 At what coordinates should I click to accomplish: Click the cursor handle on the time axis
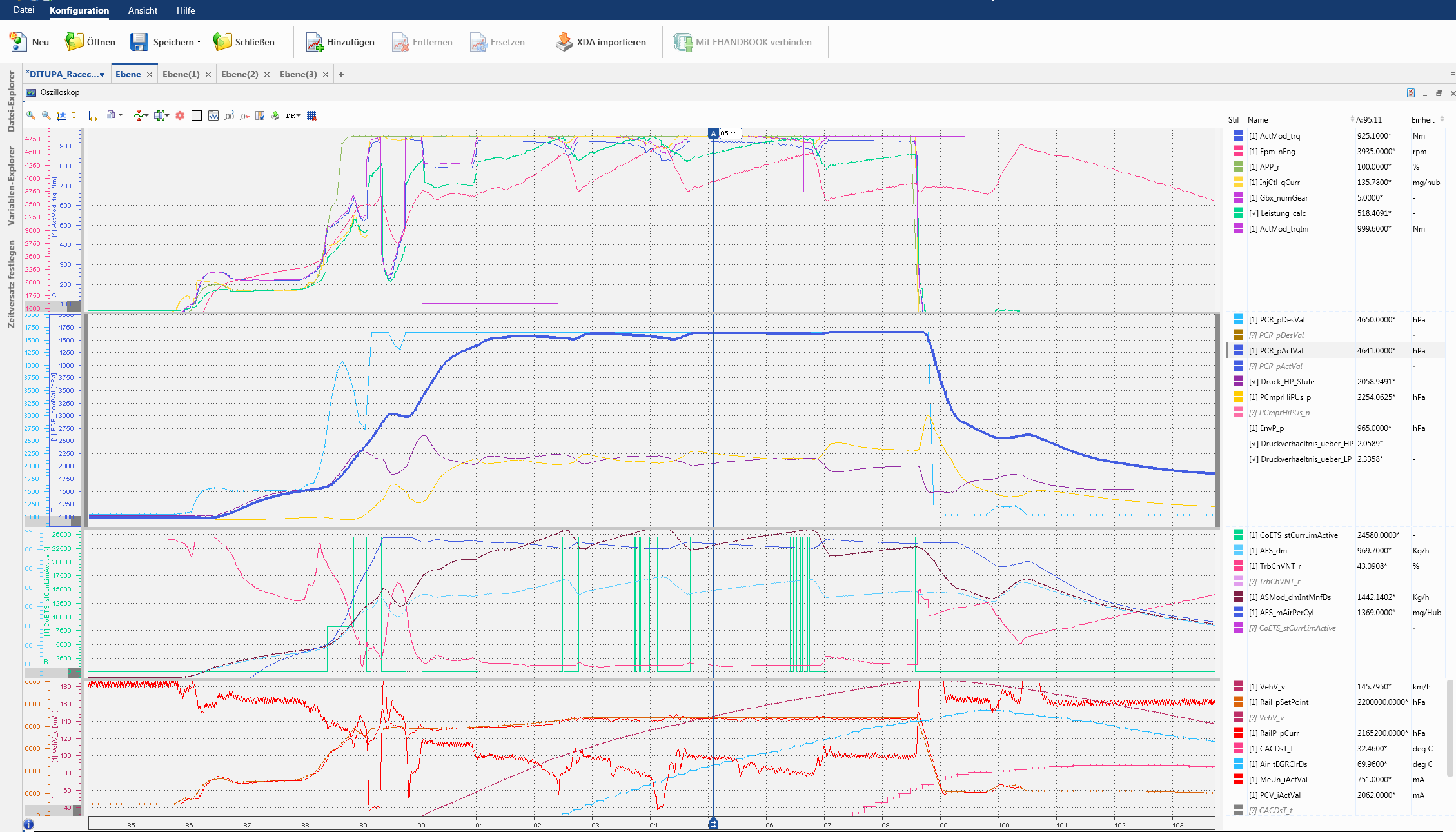713,824
